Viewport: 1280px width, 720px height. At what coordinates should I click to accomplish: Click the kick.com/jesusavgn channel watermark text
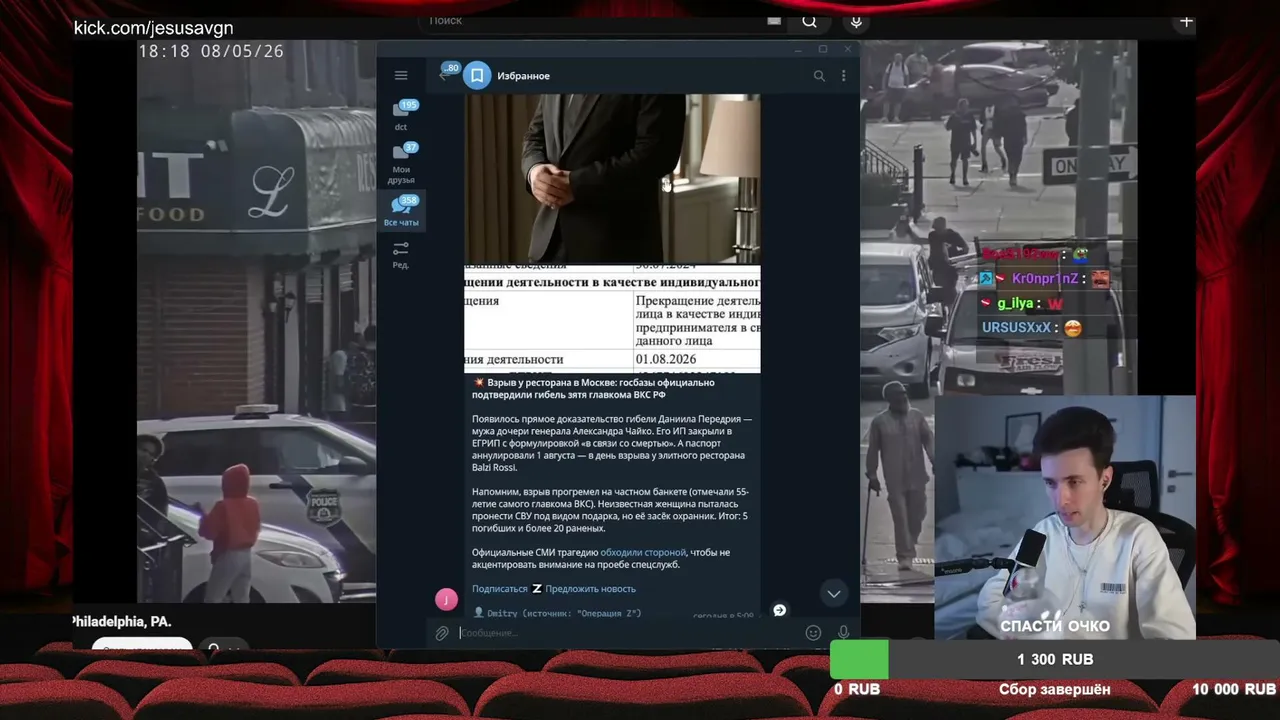click(153, 28)
